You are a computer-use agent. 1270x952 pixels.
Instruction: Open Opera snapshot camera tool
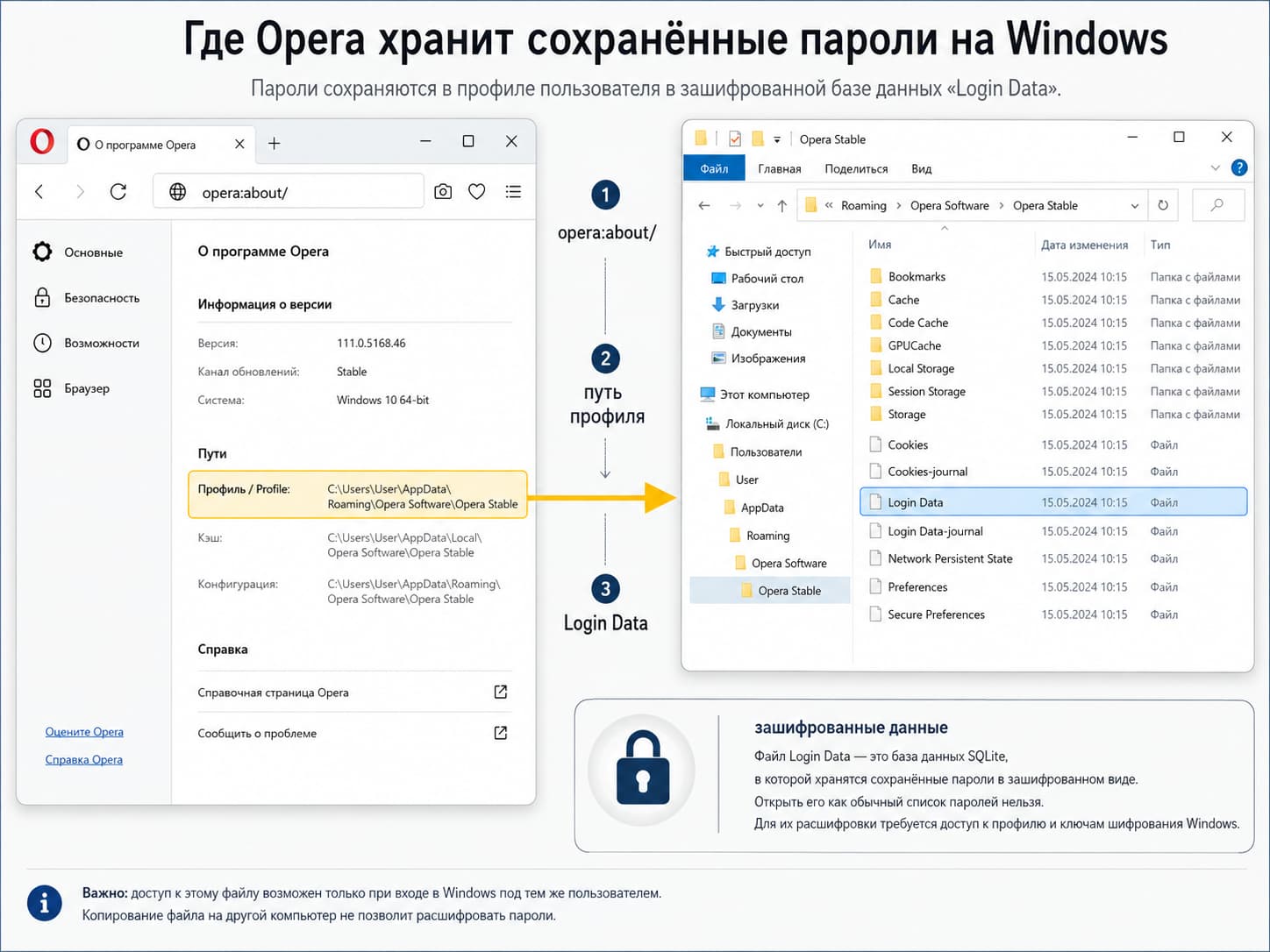tap(443, 191)
